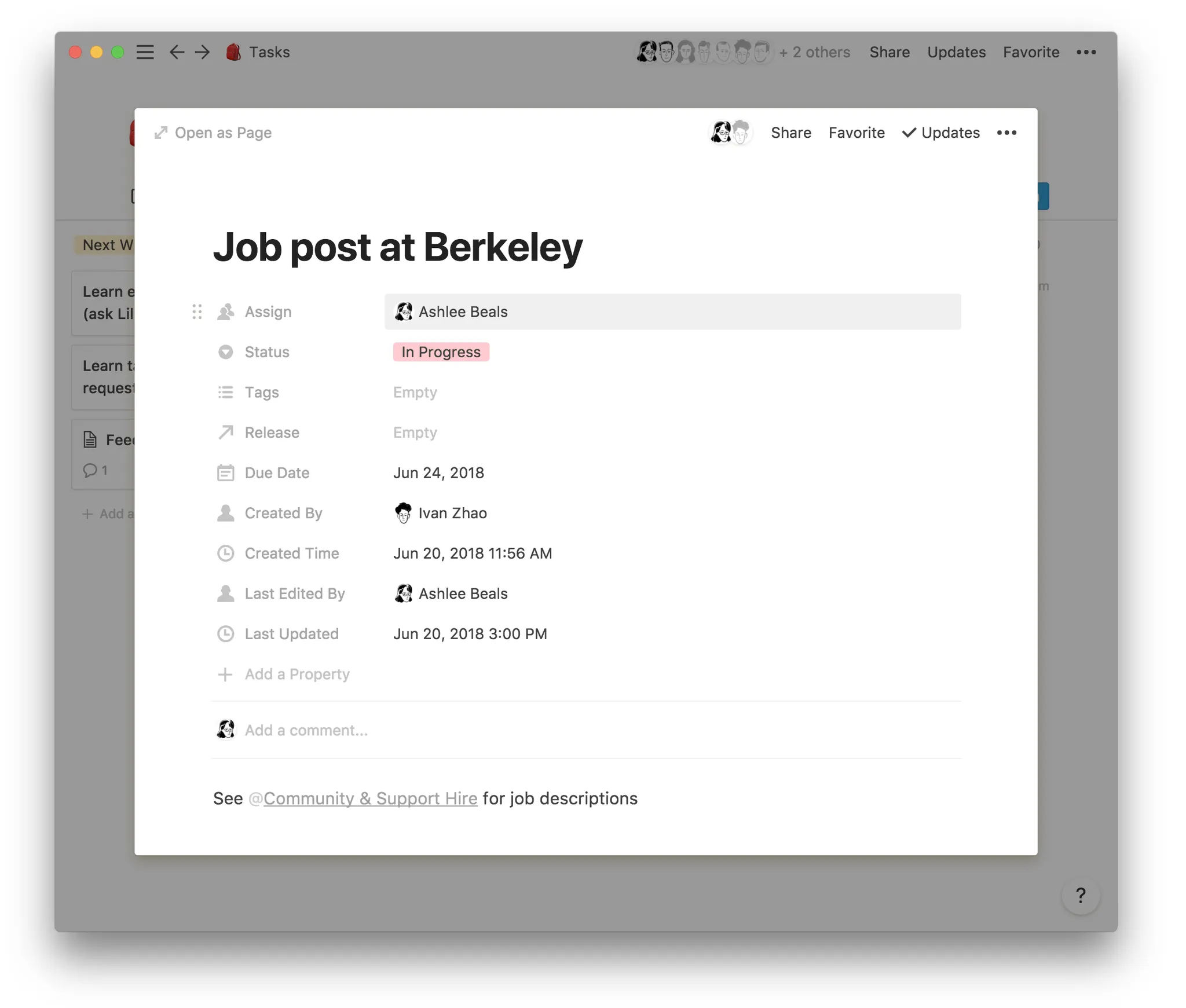The image size is (1186, 1008).
Task: Open the empty Tags field selector
Action: coord(673,393)
